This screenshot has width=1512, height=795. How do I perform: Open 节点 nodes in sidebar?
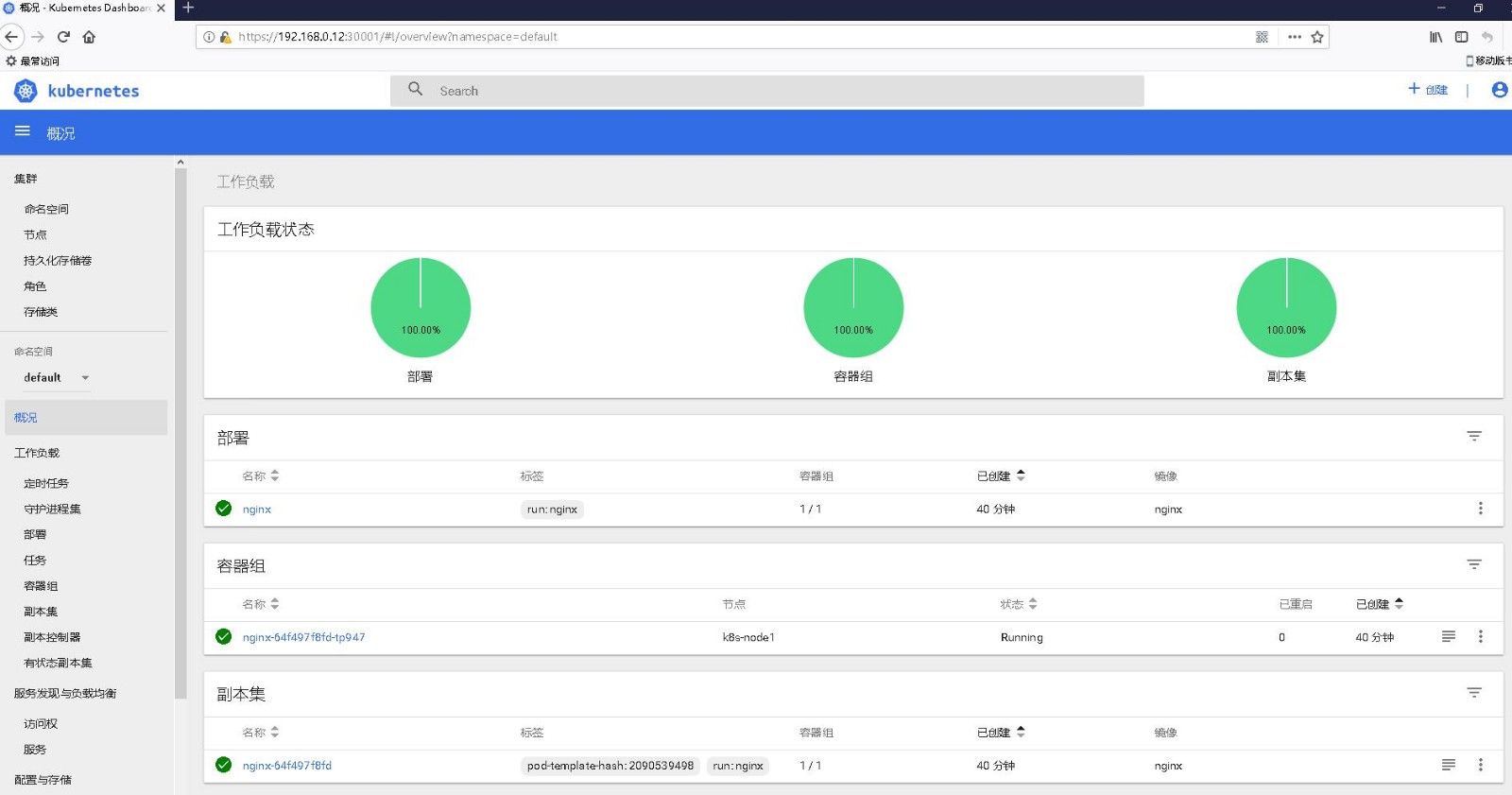[35, 234]
